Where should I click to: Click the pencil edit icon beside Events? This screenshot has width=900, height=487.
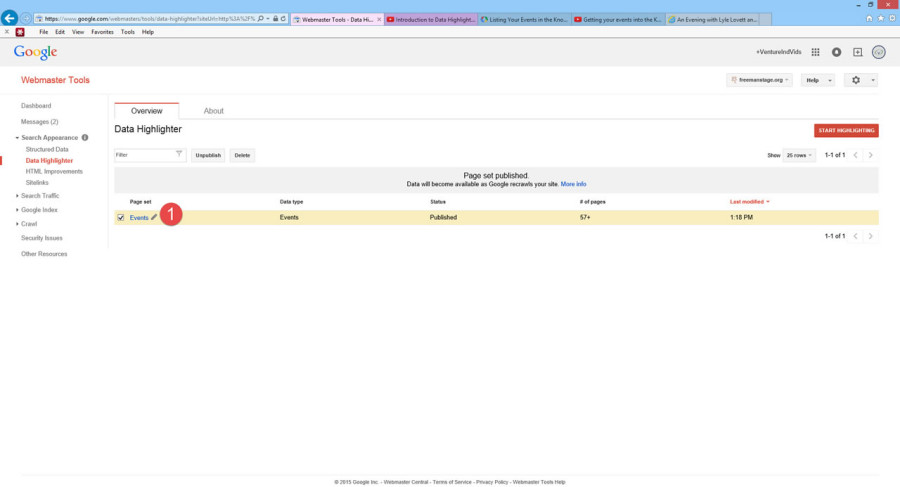pos(154,217)
